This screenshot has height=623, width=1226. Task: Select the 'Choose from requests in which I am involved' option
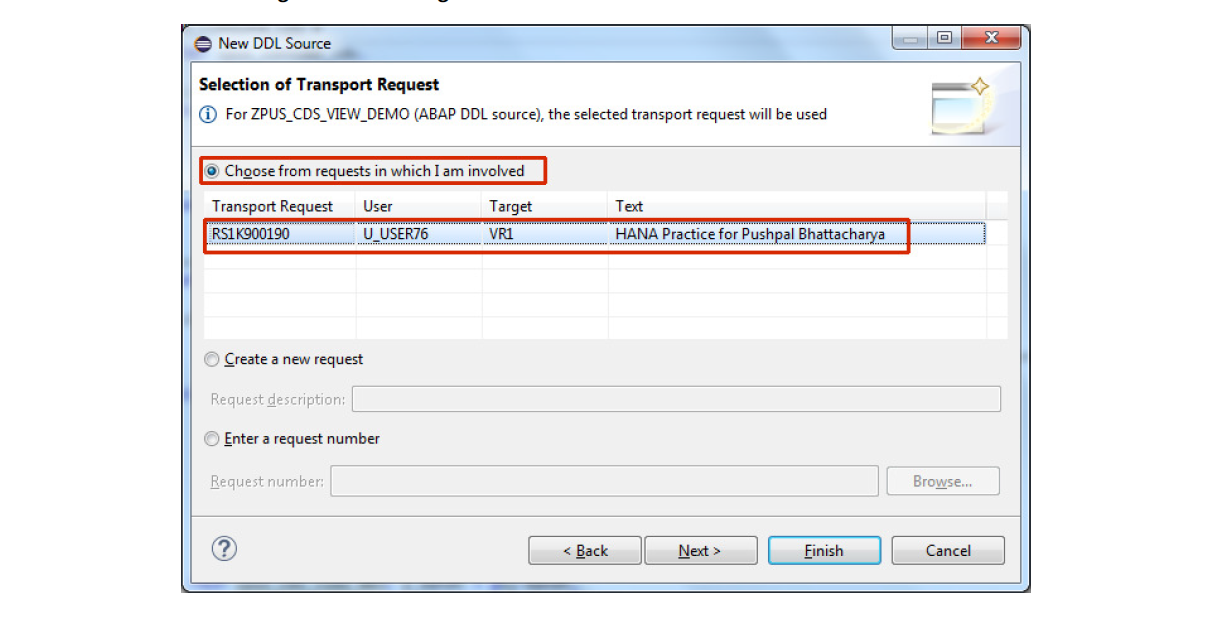tap(212, 170)
